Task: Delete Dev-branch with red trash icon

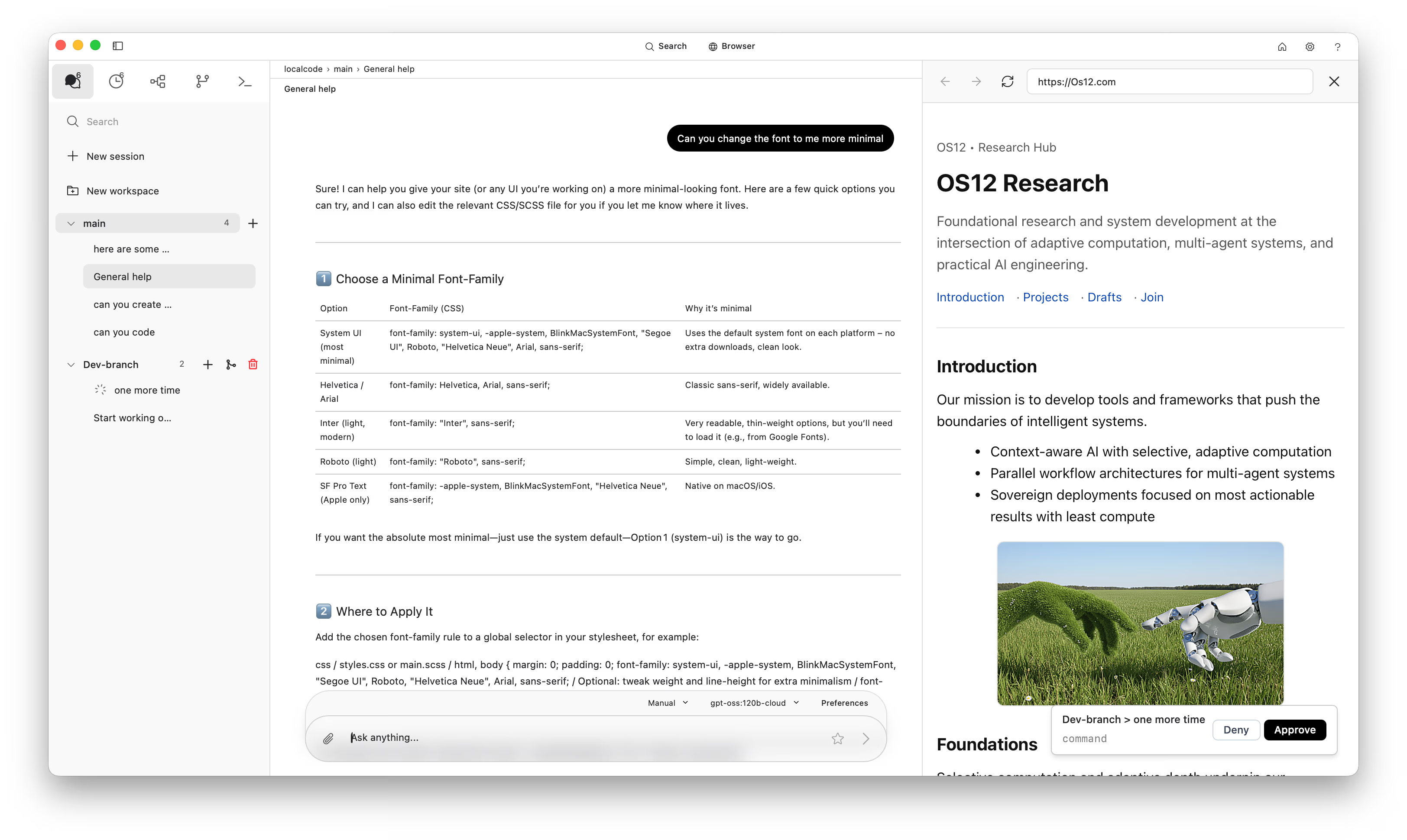Action: pos(253,365)
